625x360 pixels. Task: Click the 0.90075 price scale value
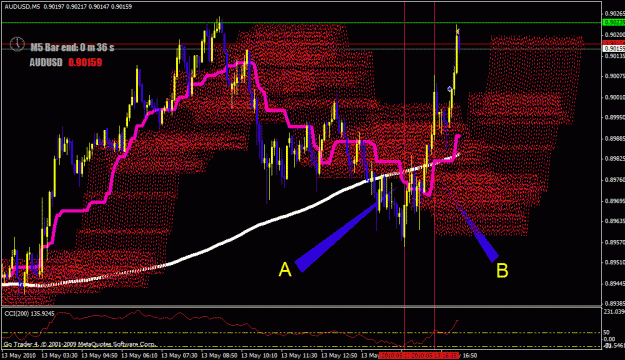tap(614, 76)
